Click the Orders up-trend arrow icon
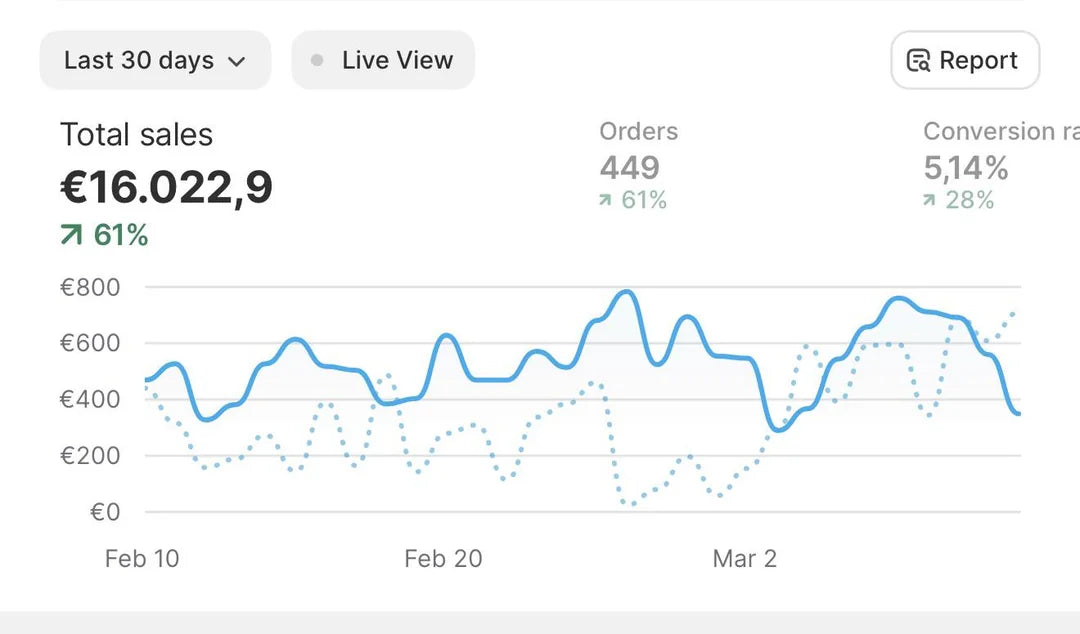The image size is (1080, 634). [x=605, y=201]
